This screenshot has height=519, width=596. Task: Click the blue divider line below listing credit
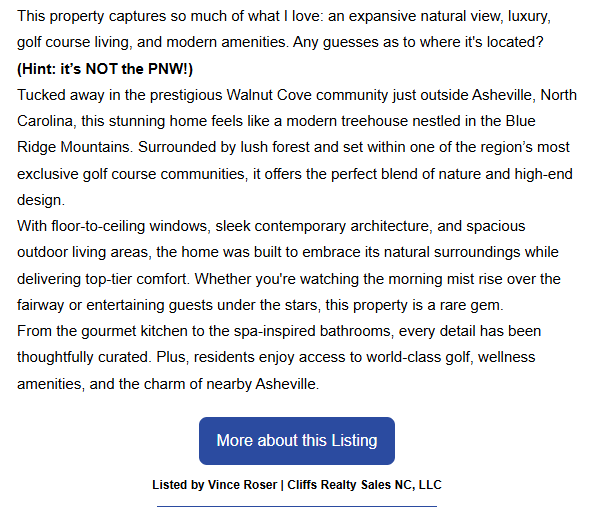click(297, 506)
